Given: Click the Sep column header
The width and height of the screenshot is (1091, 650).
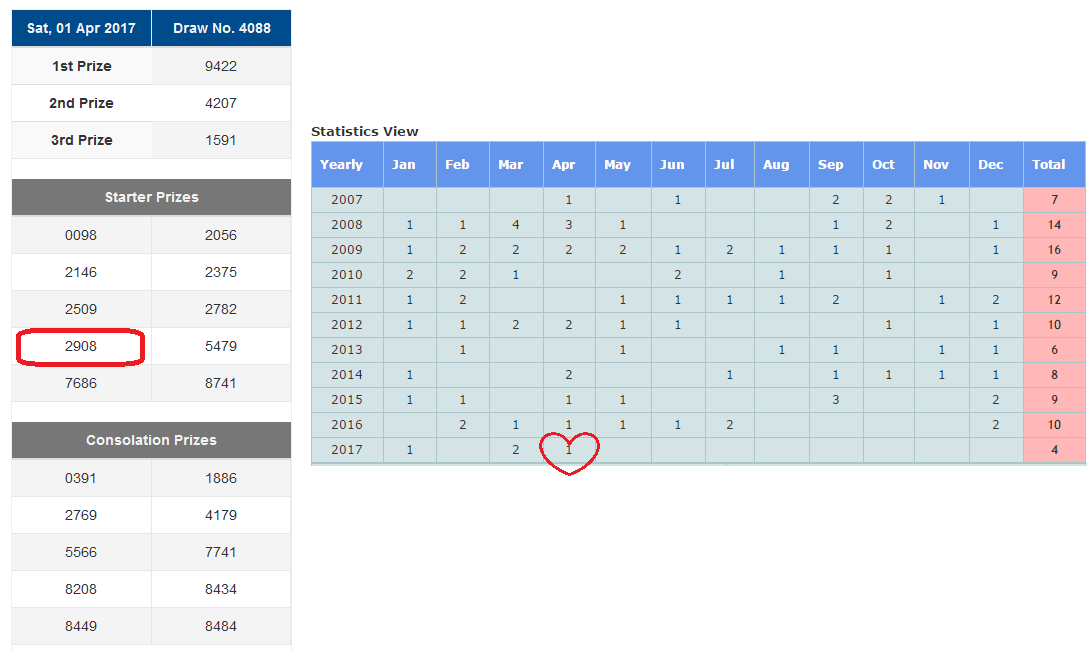Looking at the screenshot, I should [x=831, y=164].
